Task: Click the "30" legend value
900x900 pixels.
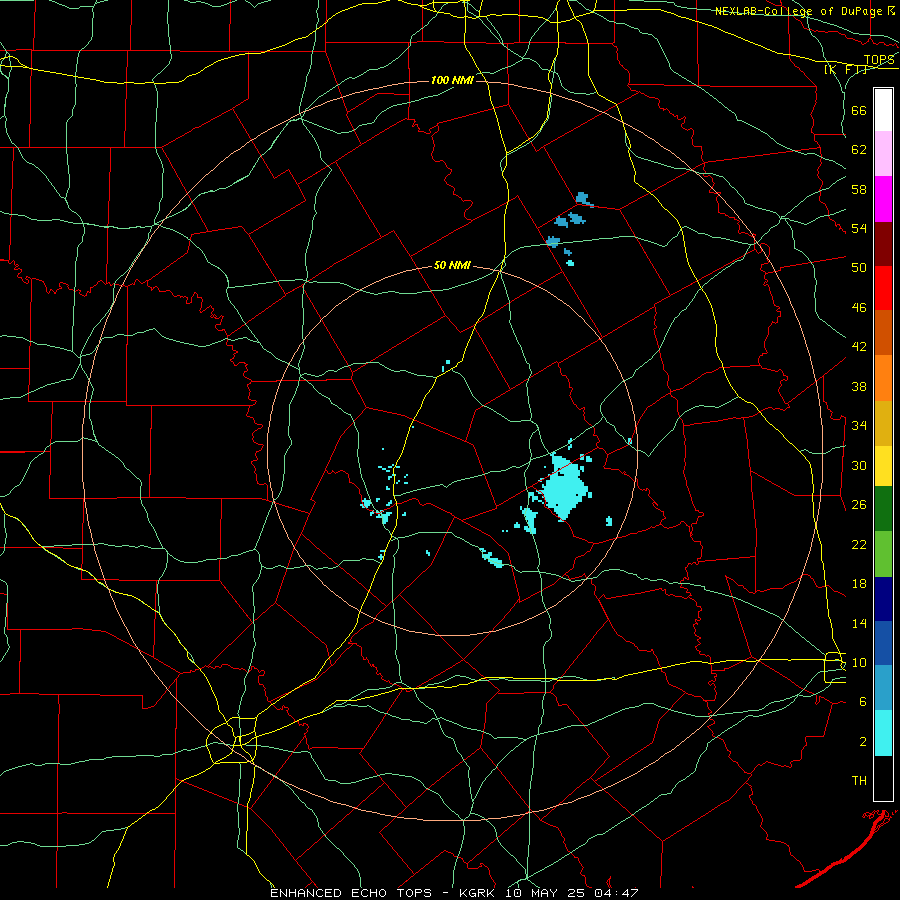Action: (859, 465)
